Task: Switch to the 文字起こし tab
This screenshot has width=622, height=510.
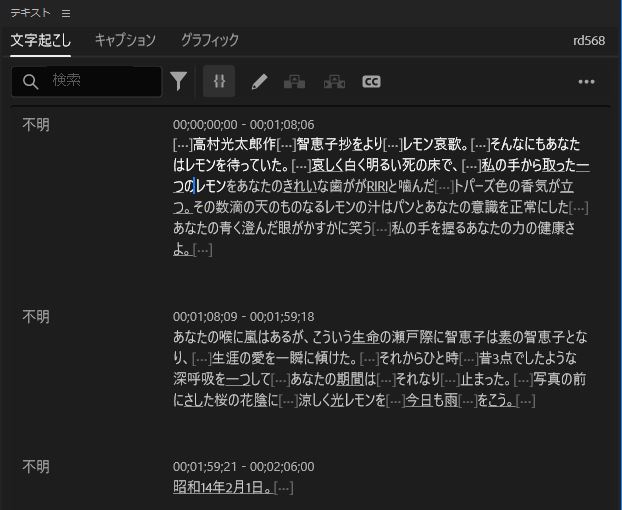Action: click(x=40, y=41)
